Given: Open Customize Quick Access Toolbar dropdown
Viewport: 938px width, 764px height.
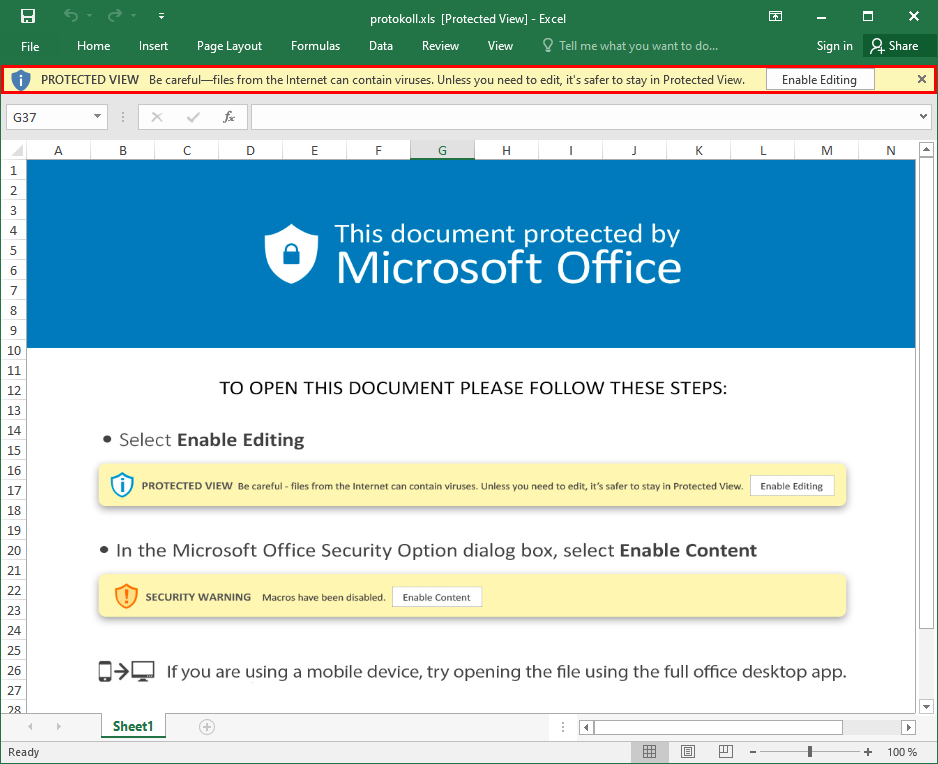Looking at the screenshot, I should point(162,16).
